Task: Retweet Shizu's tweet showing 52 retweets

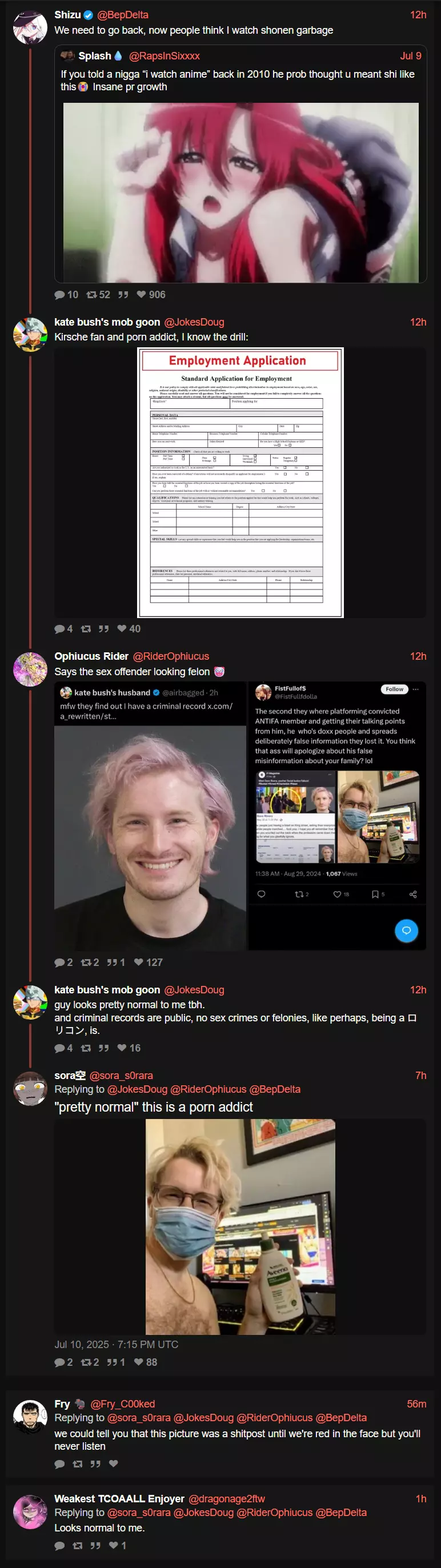Action: 98,295
